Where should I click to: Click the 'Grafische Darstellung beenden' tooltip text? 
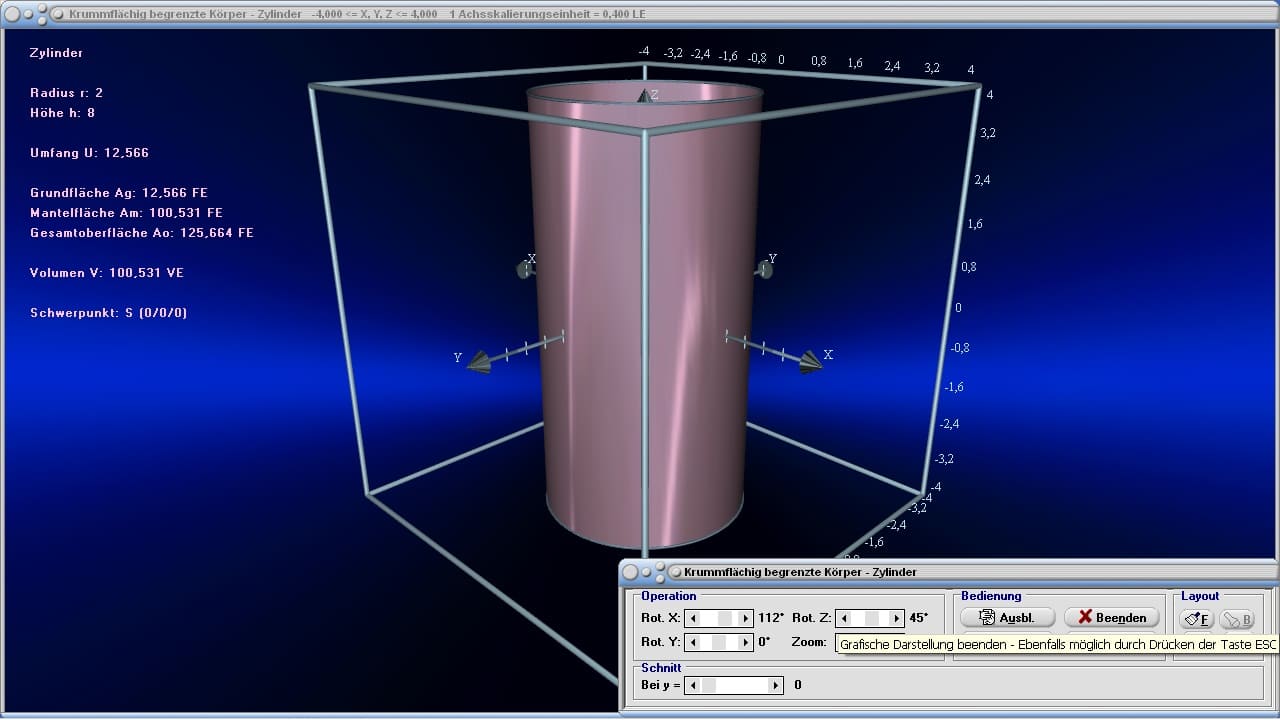click(1057, 645)
